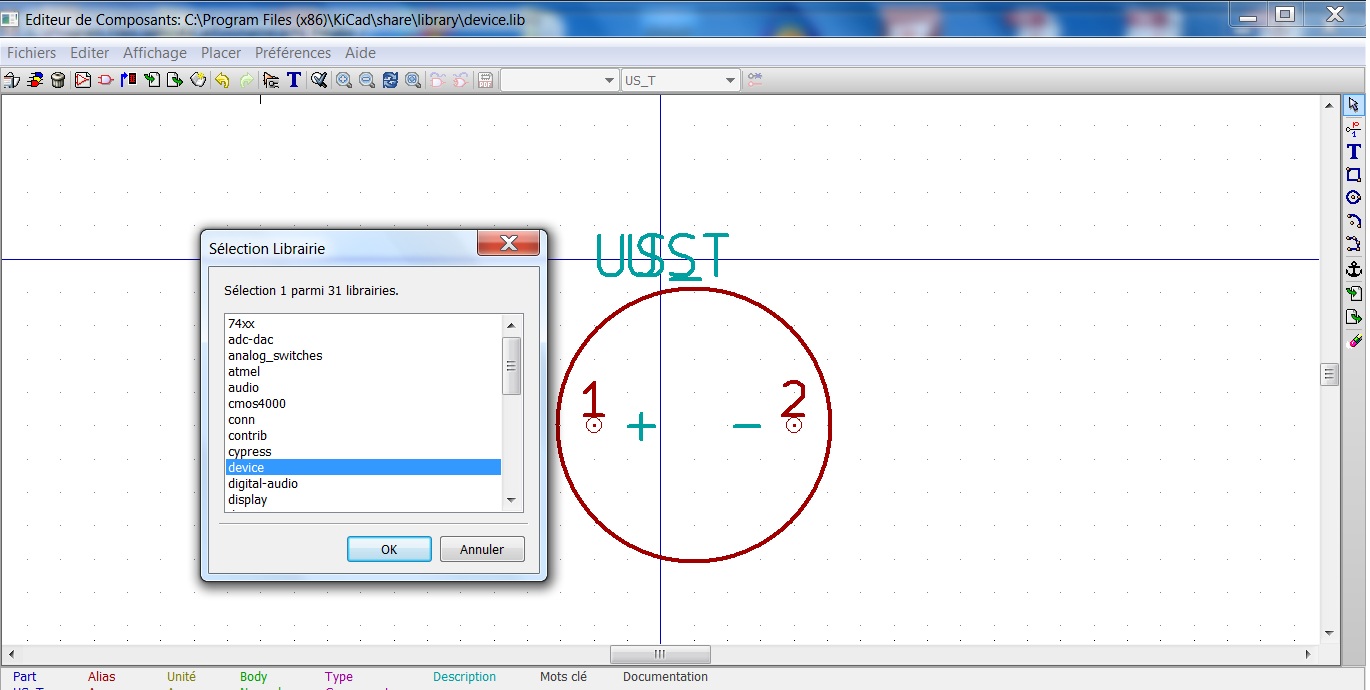This screenshot has width=1370, height=690.
Task: Select the add arc tool
Action: pos(1354,221)
